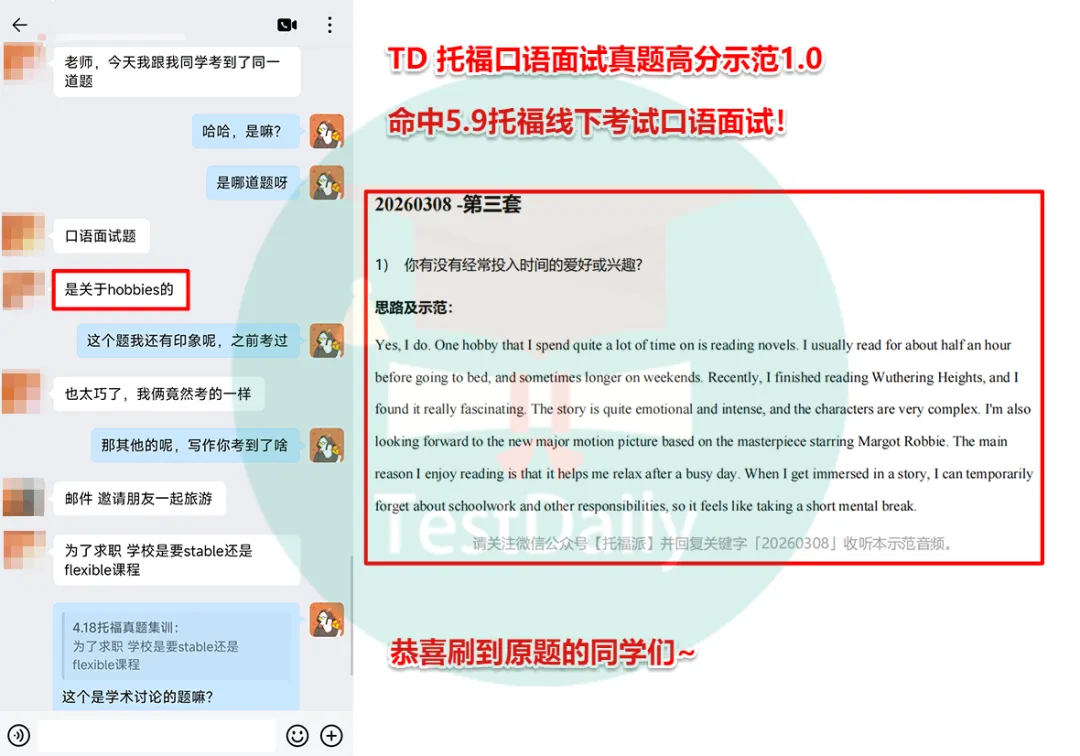Tap teacher avatar next to 哈哈，是嘛?
1080x756 pixels.
tap(326, 132)
